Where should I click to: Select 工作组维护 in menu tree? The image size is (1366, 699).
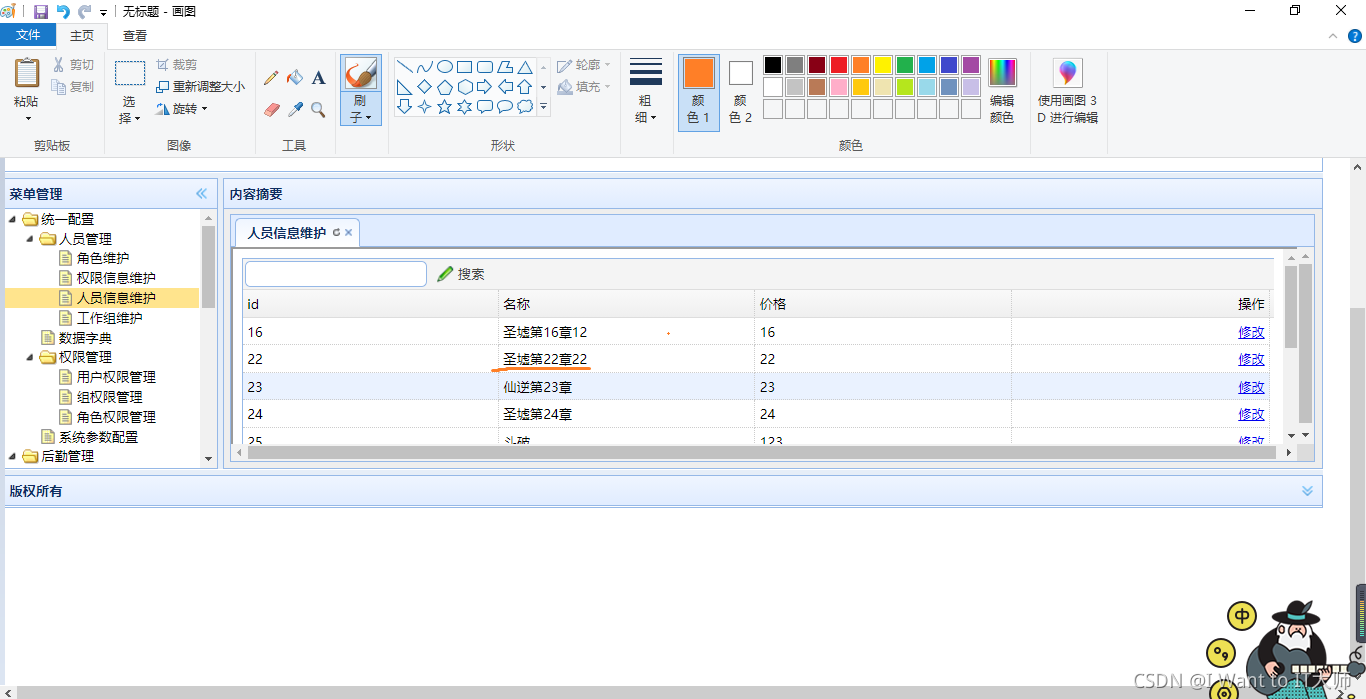click(x=109, y=318)
